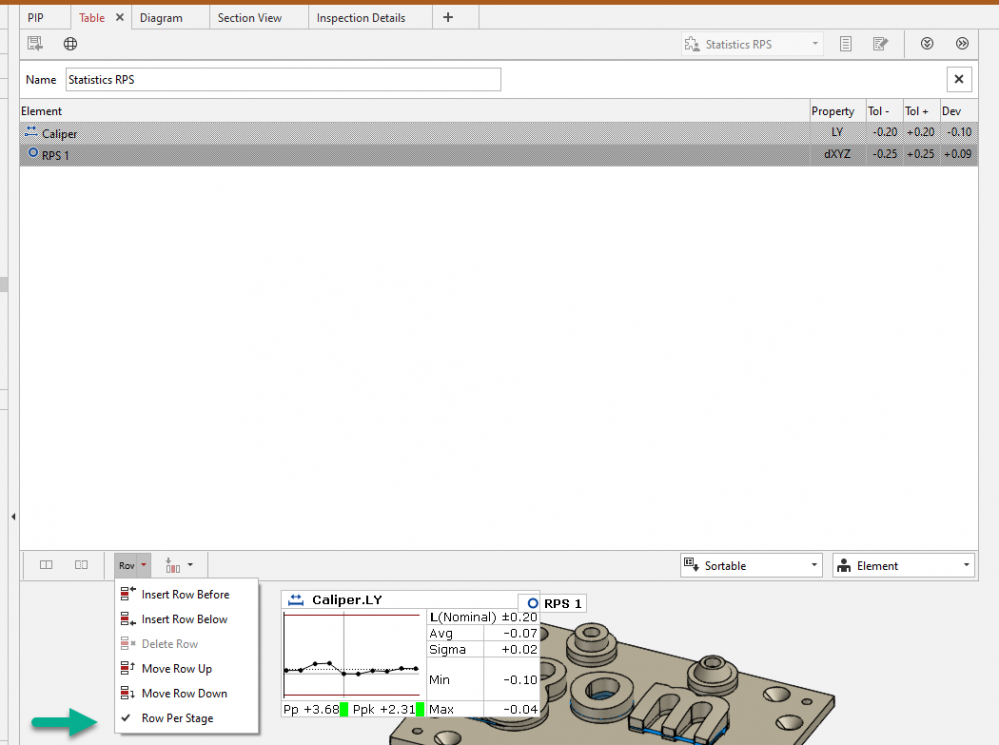The width and height of the screenshot is (999, 745).
Task: Toggle the Row Per Stage checkmark option
Action: 177,718
